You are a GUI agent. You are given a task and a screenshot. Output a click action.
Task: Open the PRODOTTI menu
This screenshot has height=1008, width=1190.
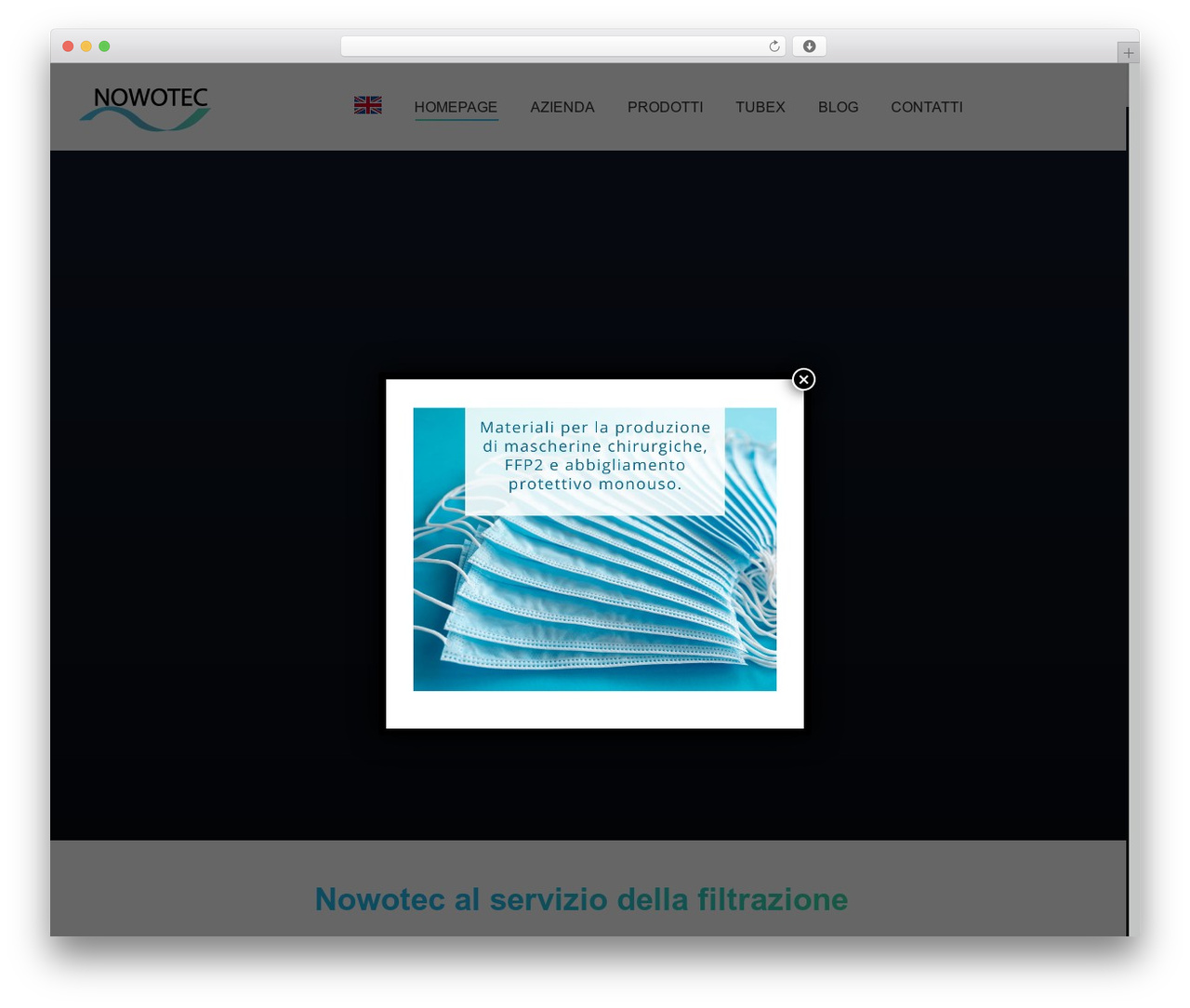coord(666,107)
